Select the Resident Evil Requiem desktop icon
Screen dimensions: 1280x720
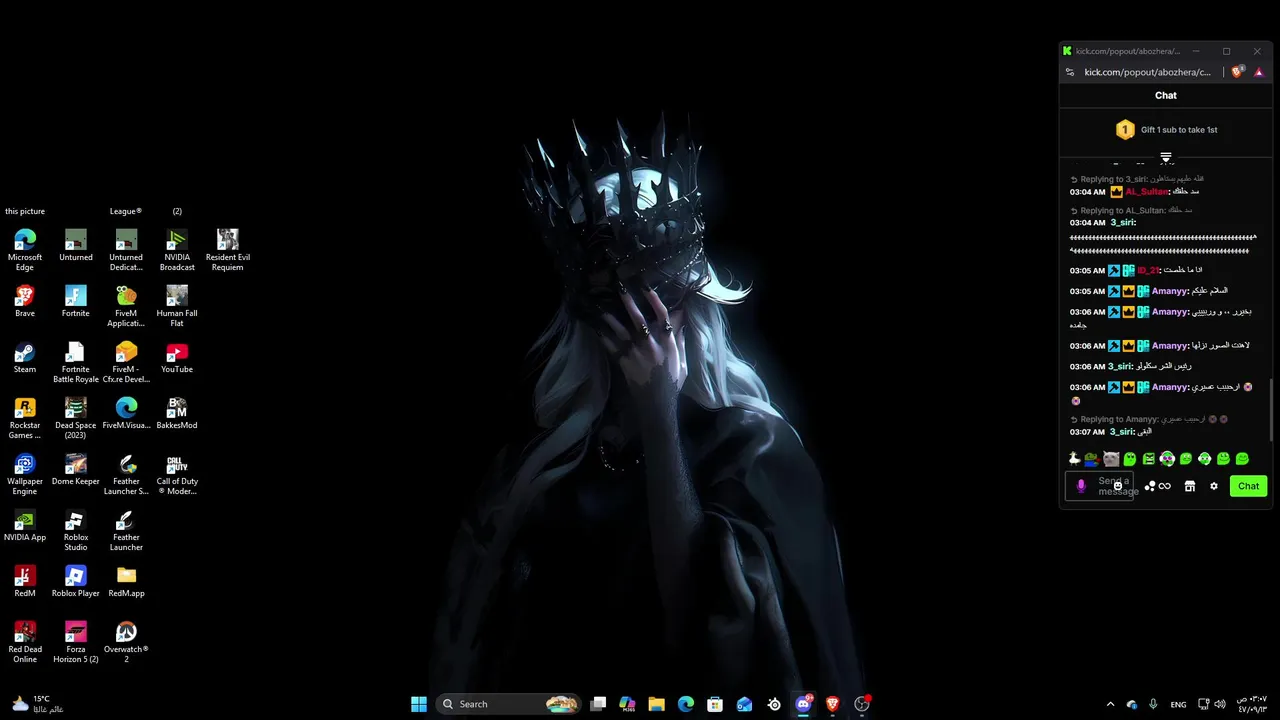(228, 249)
